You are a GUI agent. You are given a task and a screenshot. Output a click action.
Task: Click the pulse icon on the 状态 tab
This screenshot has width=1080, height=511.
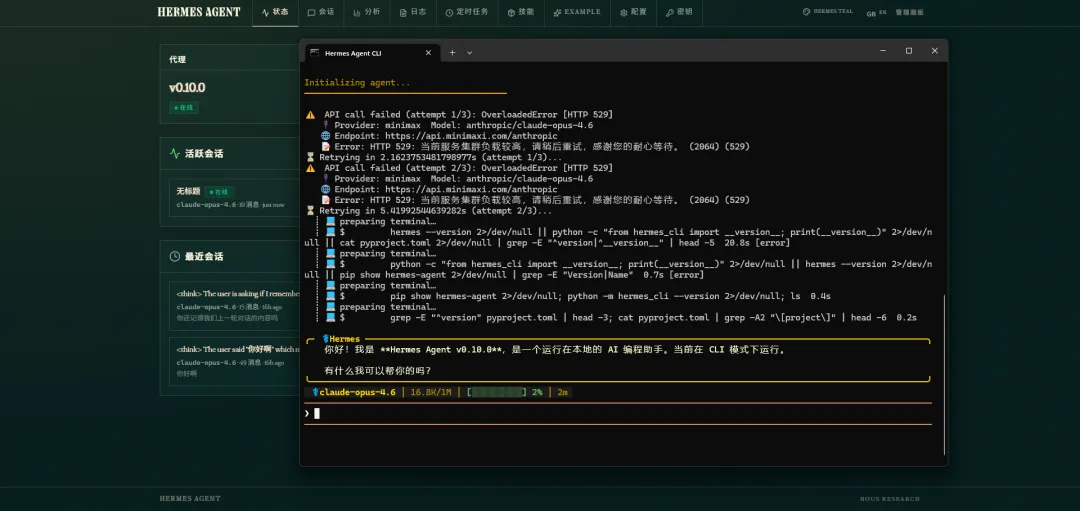pos(265,12)
